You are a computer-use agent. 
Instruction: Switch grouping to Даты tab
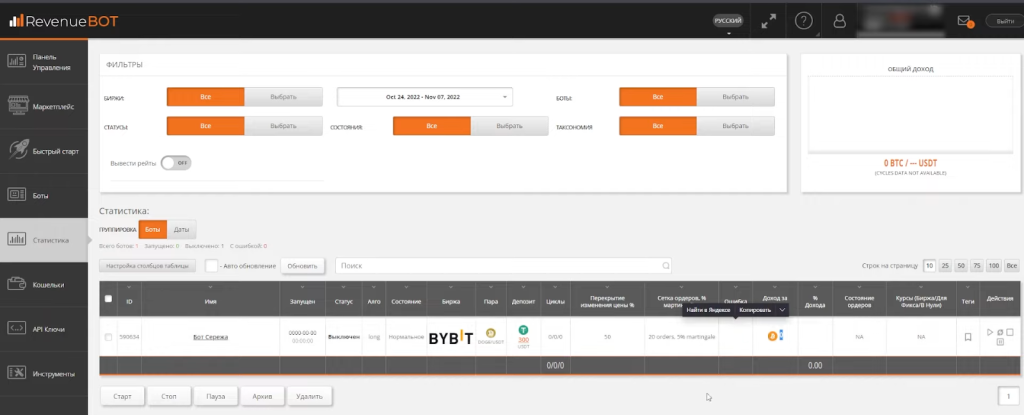point(181,230)
